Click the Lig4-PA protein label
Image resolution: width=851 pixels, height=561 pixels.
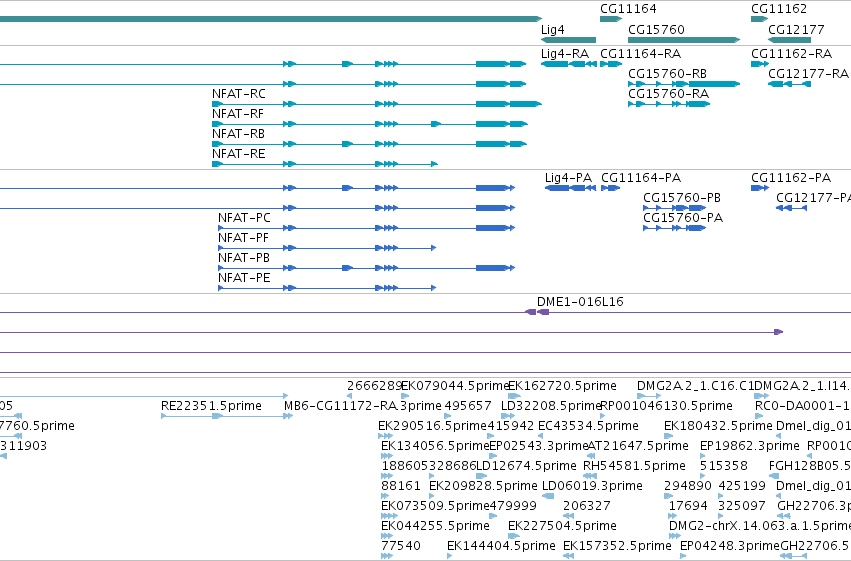(x=568, y=178)
